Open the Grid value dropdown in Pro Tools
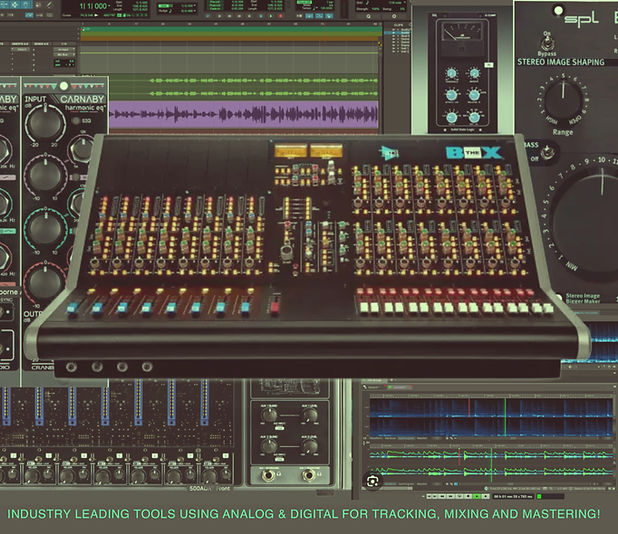The width and height of the screenshot is (618, 534). click(194, 6)
